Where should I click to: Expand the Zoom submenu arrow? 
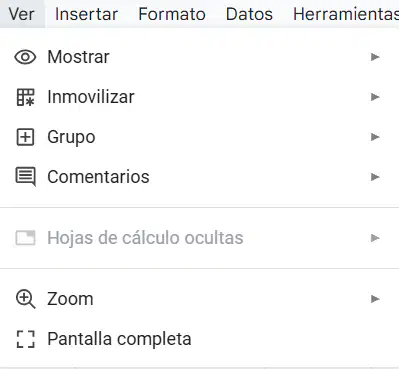click(x=375, y=299)
